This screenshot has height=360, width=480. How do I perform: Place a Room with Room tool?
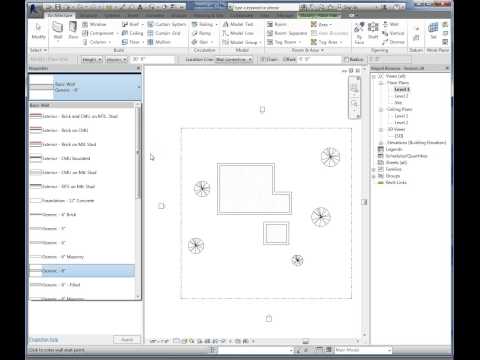277,24
